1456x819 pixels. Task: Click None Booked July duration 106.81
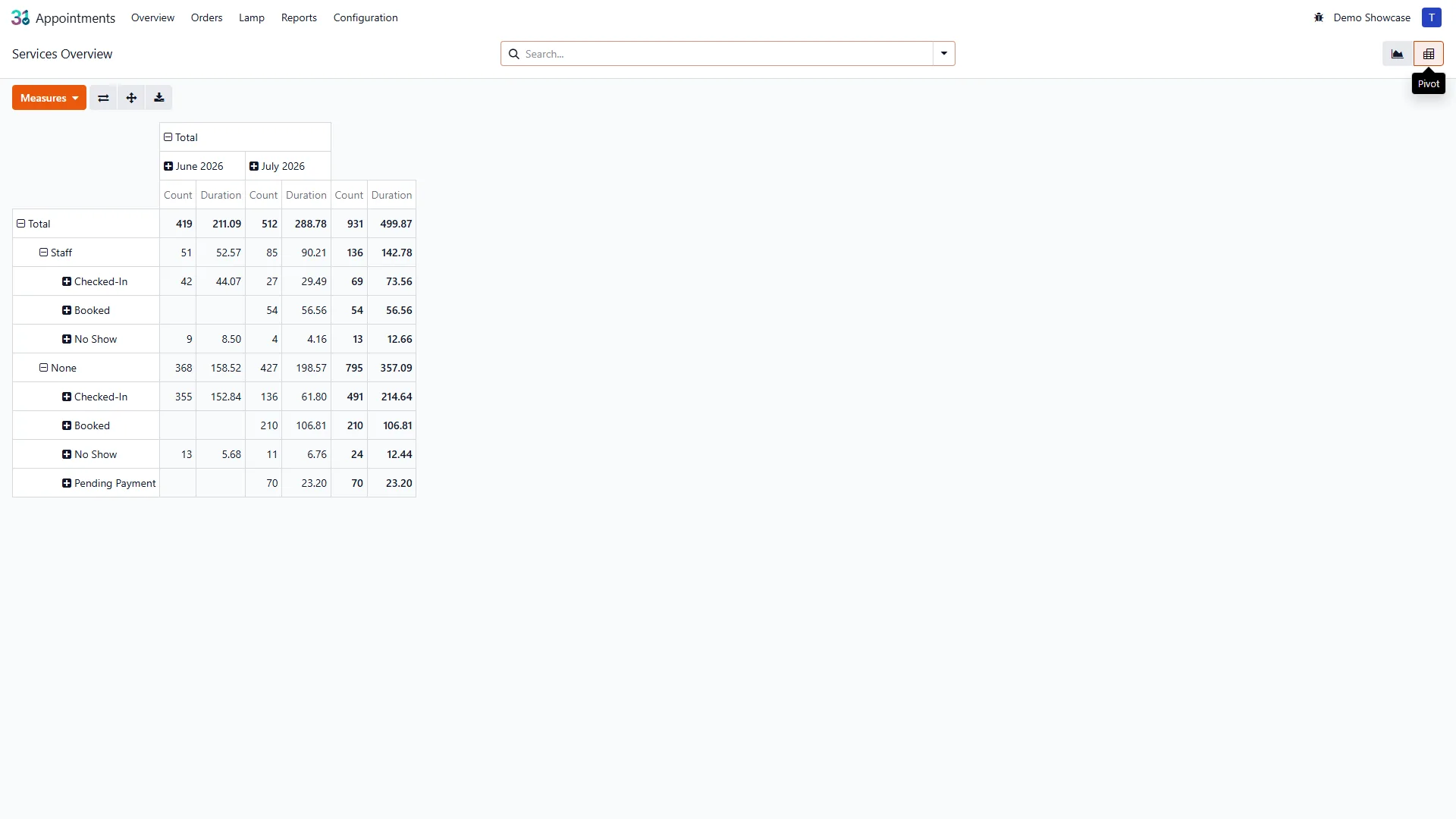306,425
